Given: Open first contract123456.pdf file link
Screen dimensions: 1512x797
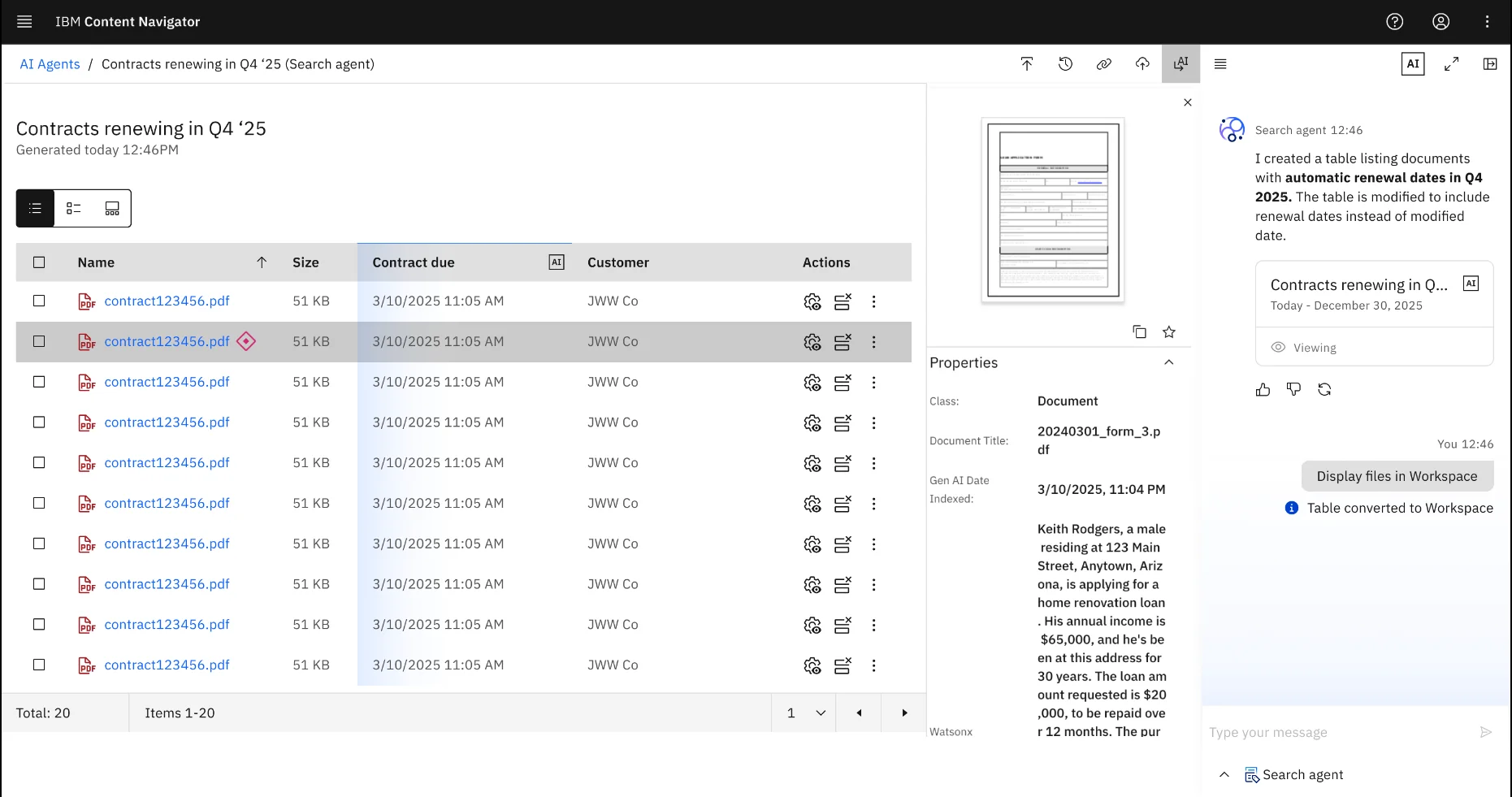Looking at the screenshot, I should coord(167,301).
